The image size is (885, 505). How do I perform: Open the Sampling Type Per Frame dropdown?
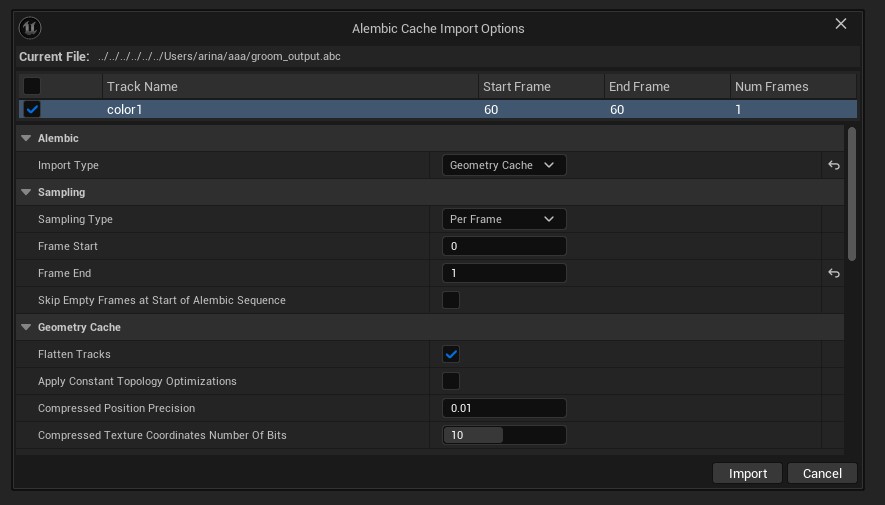(x=504, y=219)
